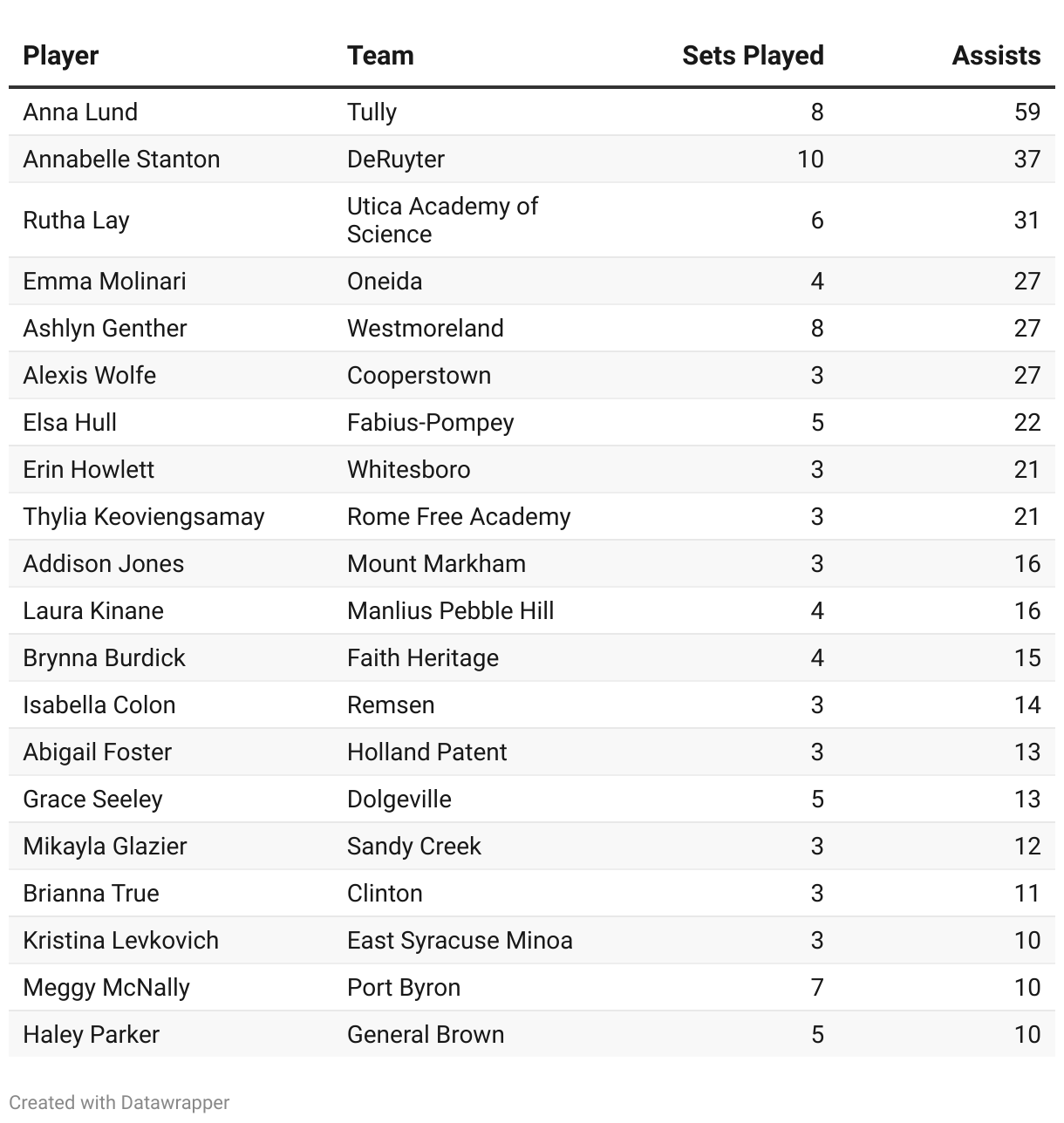
Task: Click the Team column header
Action: point(380,56)
